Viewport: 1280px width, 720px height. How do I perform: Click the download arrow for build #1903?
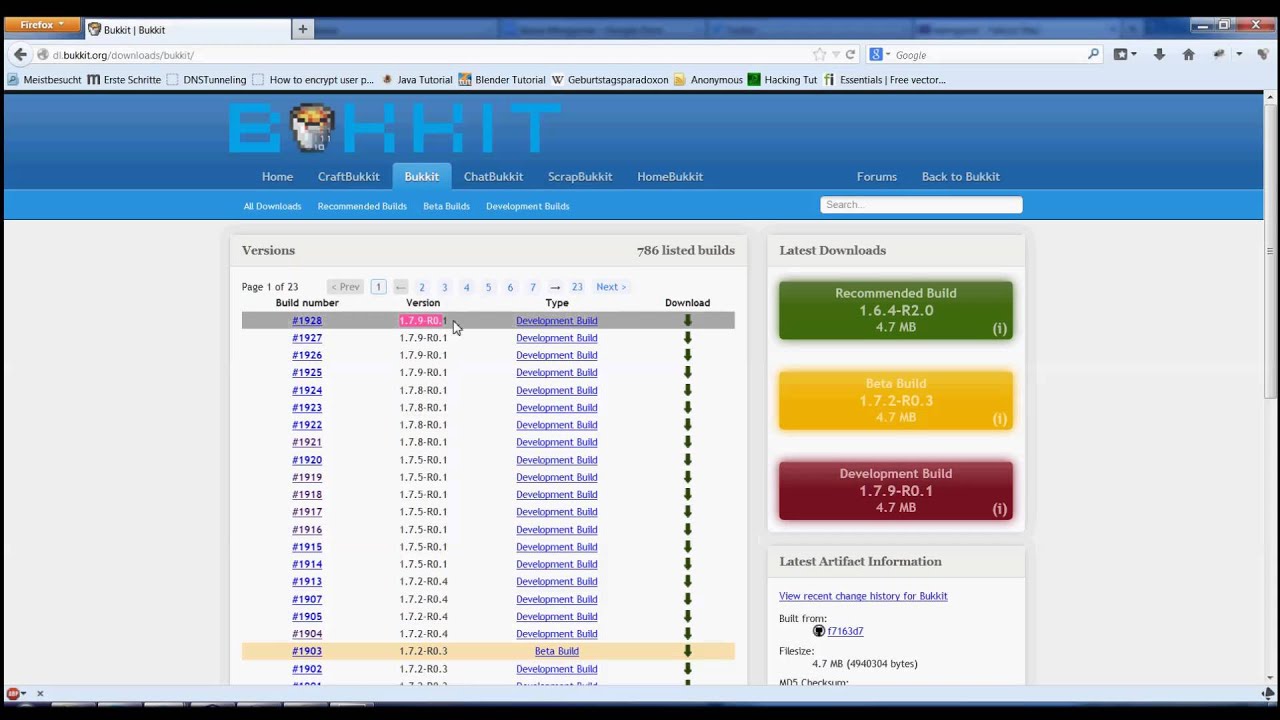(687, 651)
